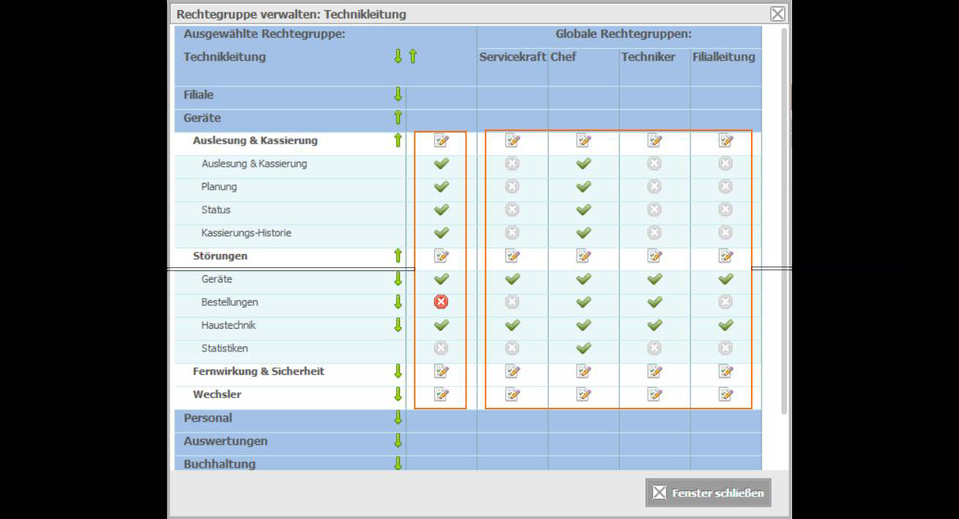Collapse Auslesung & Kassierung group arrow
This screenshot has width=959, height=519.
[398, 140]
